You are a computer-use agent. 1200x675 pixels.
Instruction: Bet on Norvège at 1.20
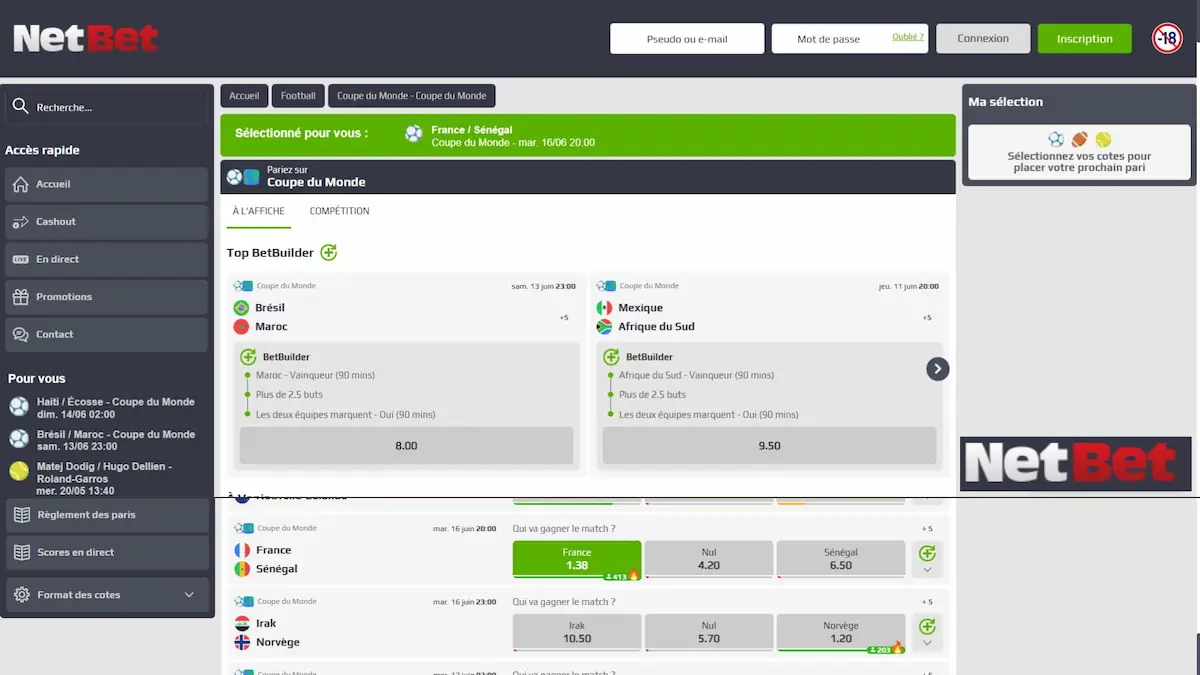coord(841,632)
